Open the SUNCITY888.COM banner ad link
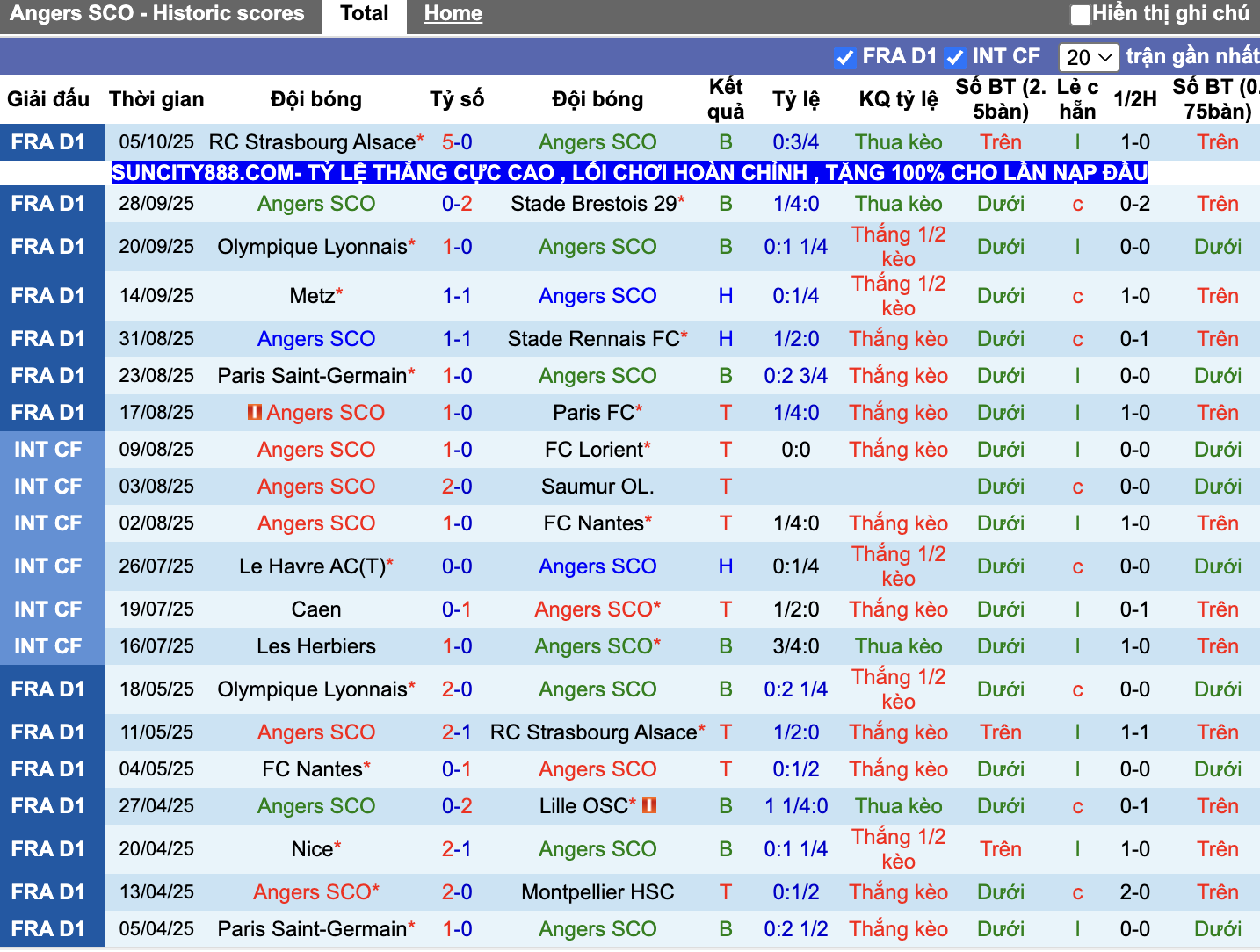The height and width of the screenshot is (952, 1260). pyautogui.click(x=630, y=172)
